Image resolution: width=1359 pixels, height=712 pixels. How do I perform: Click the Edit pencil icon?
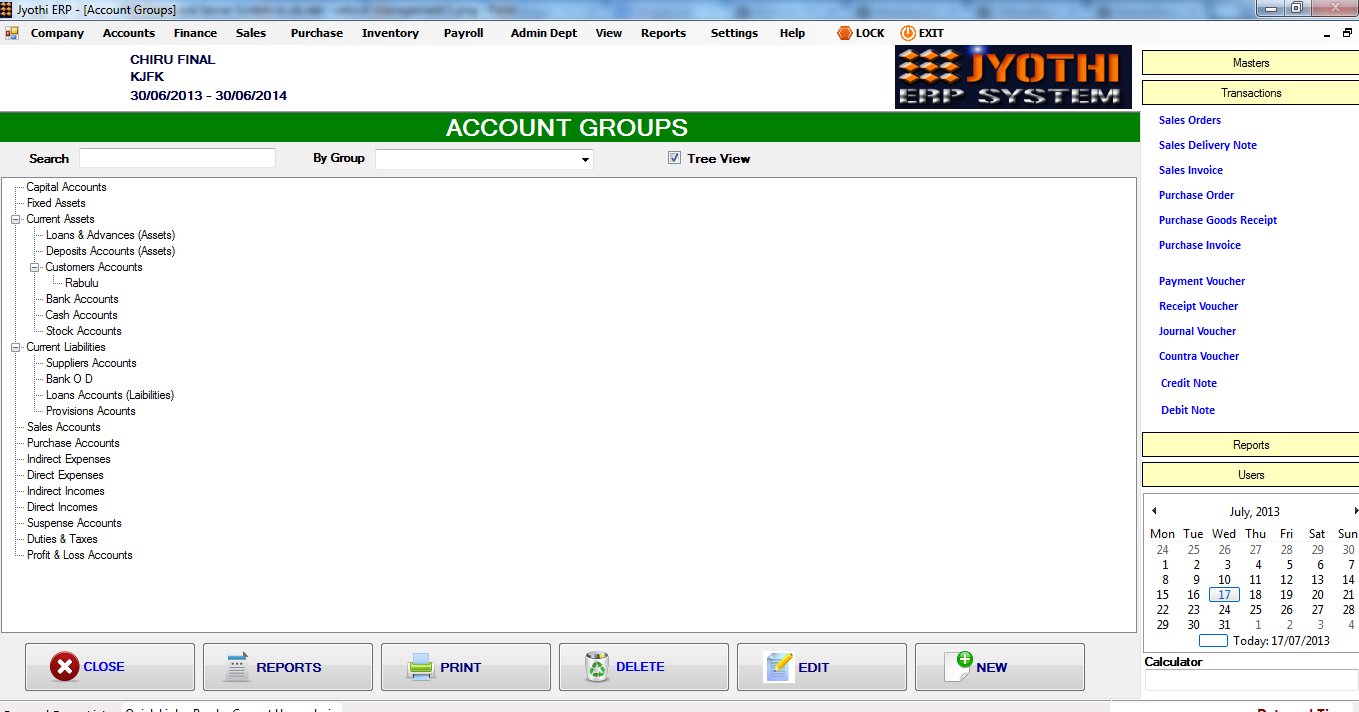coord(779,666)
